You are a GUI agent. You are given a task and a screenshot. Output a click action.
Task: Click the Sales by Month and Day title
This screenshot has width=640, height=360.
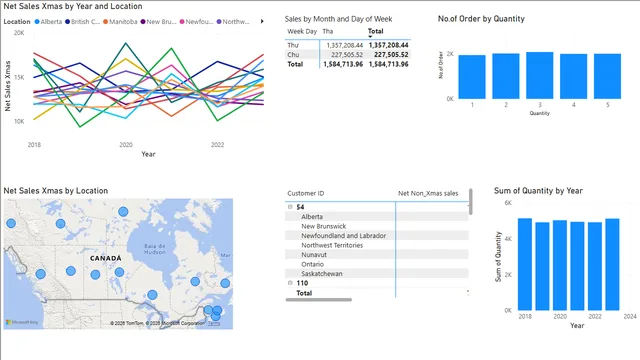[x=338, y=19]
